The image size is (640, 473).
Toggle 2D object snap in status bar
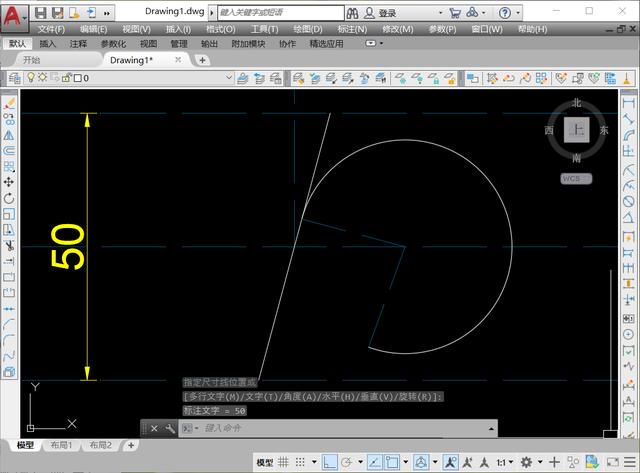point(392,462)
